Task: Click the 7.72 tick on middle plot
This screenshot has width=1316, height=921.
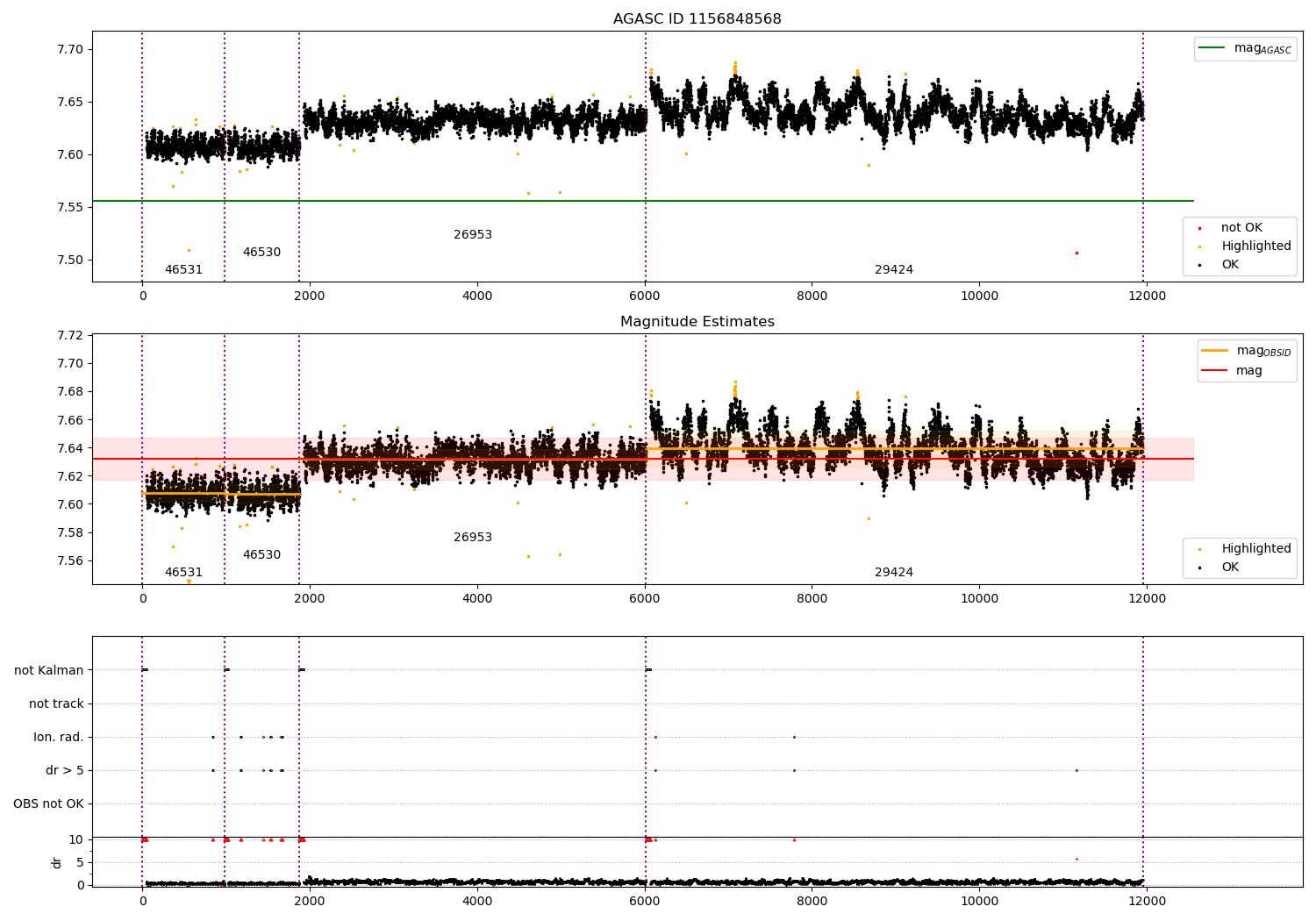Action: click(70, 336)
